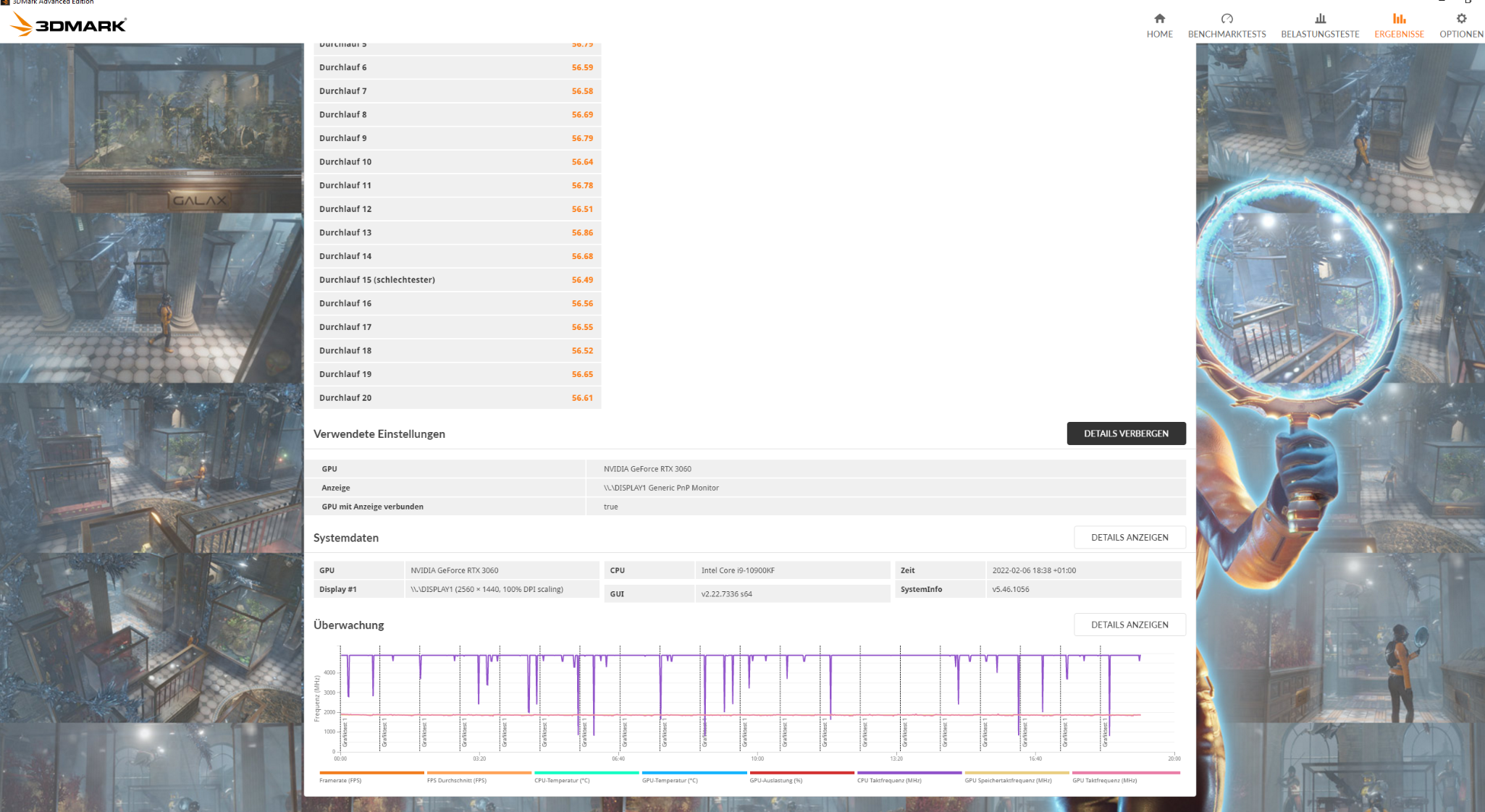Expand Systemdaten with Details Anzeigen

click(1129, 537)
